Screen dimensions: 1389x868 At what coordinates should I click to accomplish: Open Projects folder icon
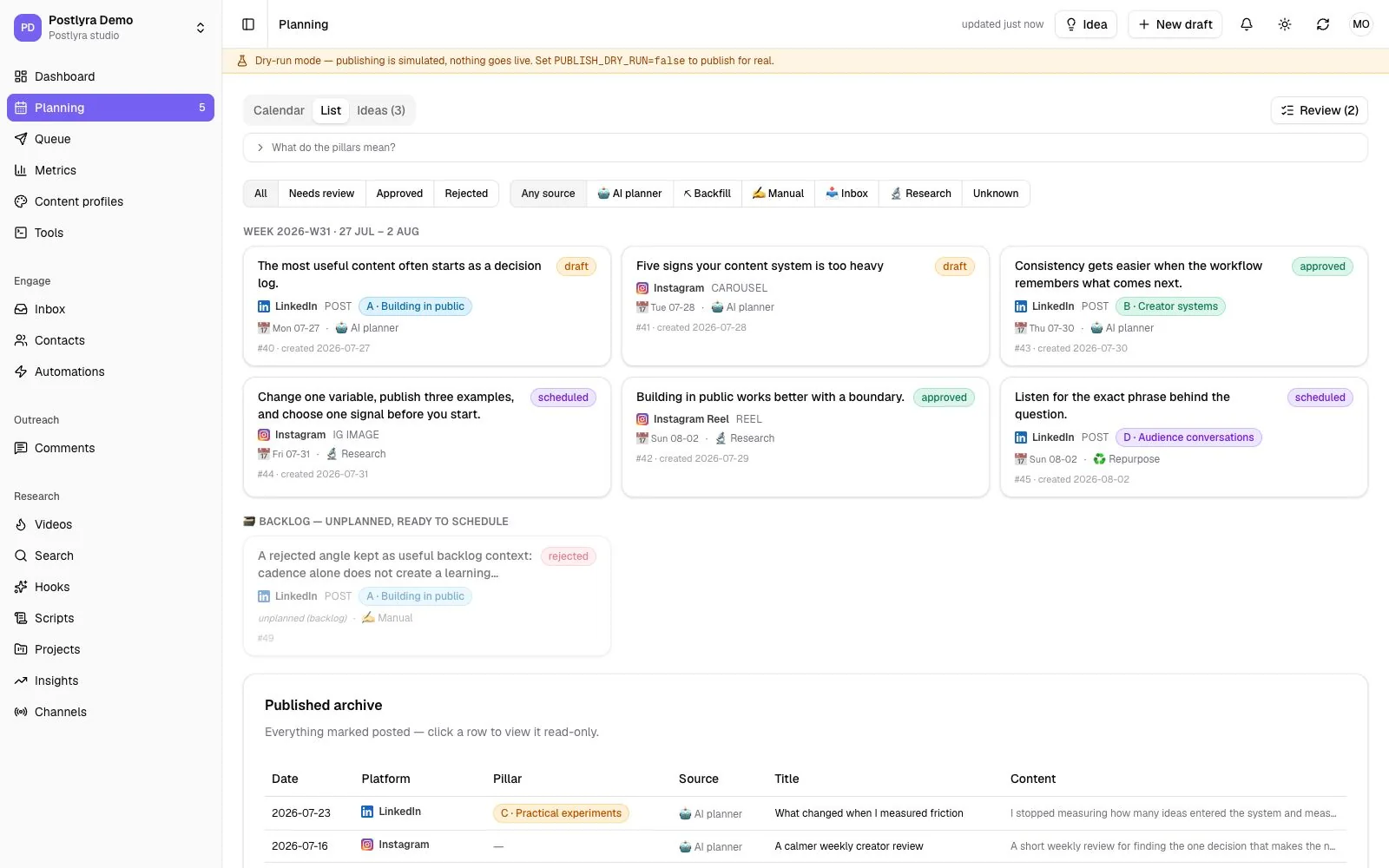coord(21,649)
